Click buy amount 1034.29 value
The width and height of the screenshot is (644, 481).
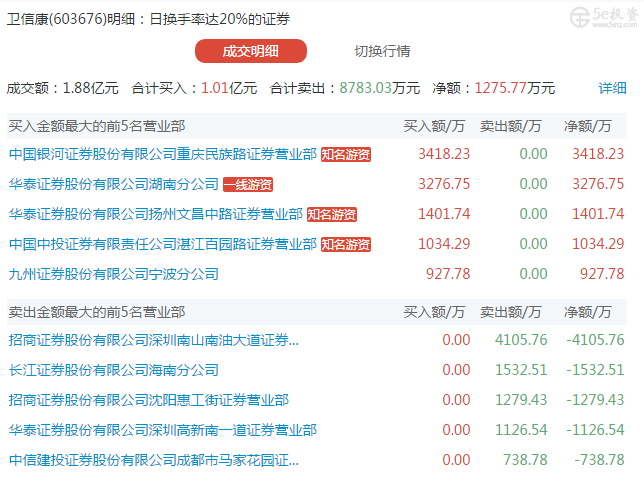(x=444, y=244)
